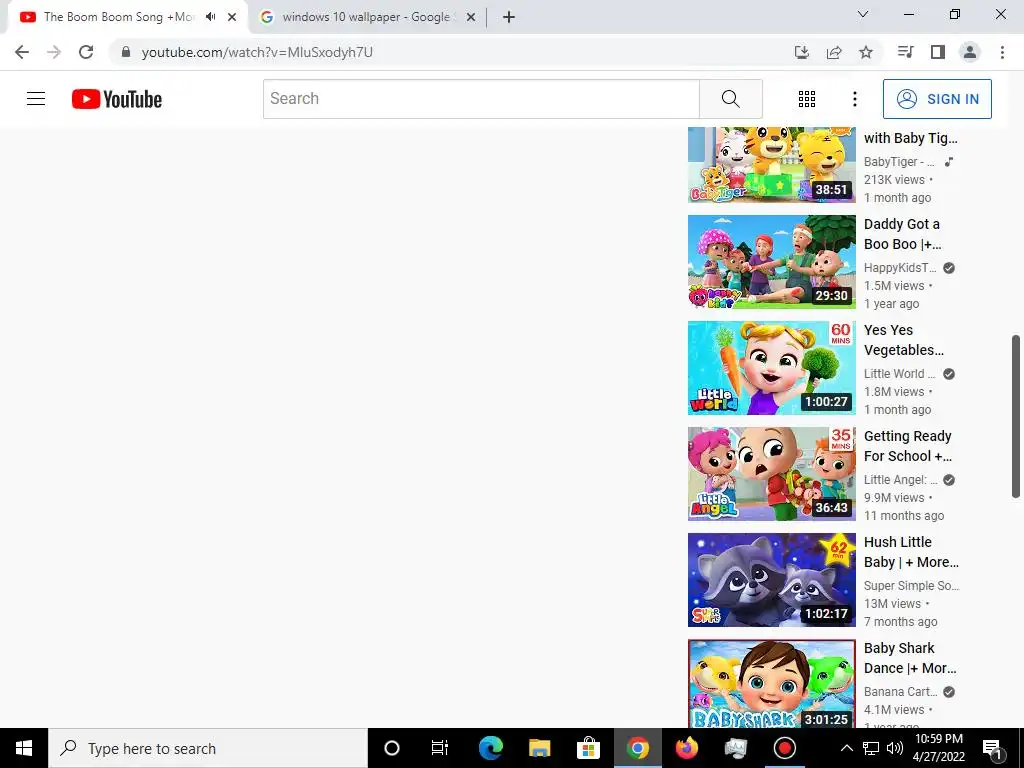Image resolution: width=1024 pixels, height=768 pixels.
Task: Open the Baby Shark Dance thumbnail
Action: click(x=771, y=683)
